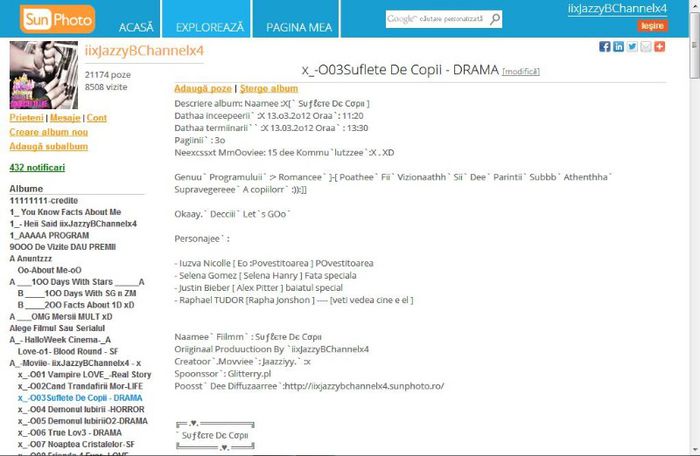Viewport: 700px width, 456px height.
Task: Select x_-O04 Demonul Iubirii -HORROR album
Action: click(x=82, y=409)
